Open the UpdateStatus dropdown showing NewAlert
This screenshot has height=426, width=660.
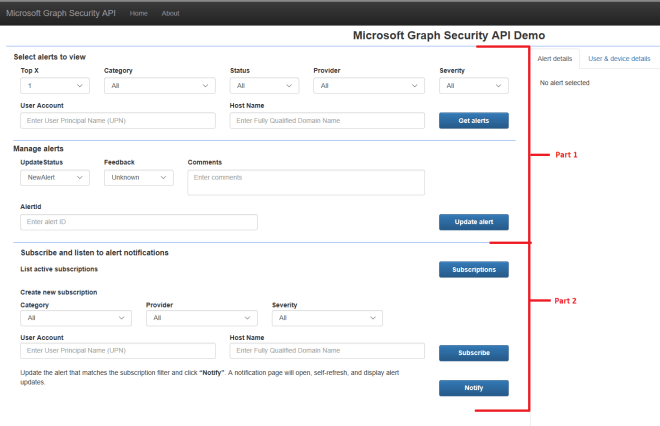55,178
